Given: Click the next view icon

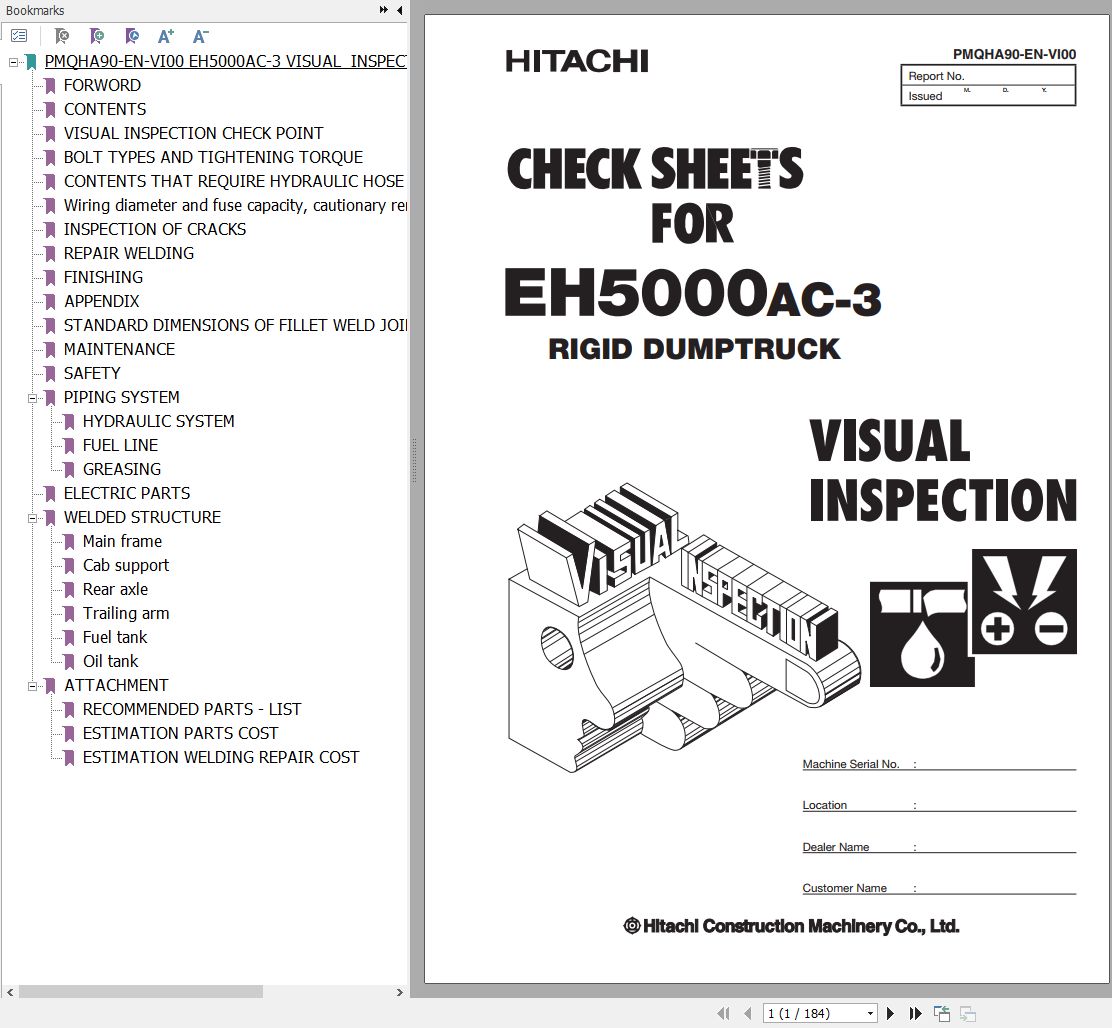Looking at the screenshot, I should [968, 1014].
